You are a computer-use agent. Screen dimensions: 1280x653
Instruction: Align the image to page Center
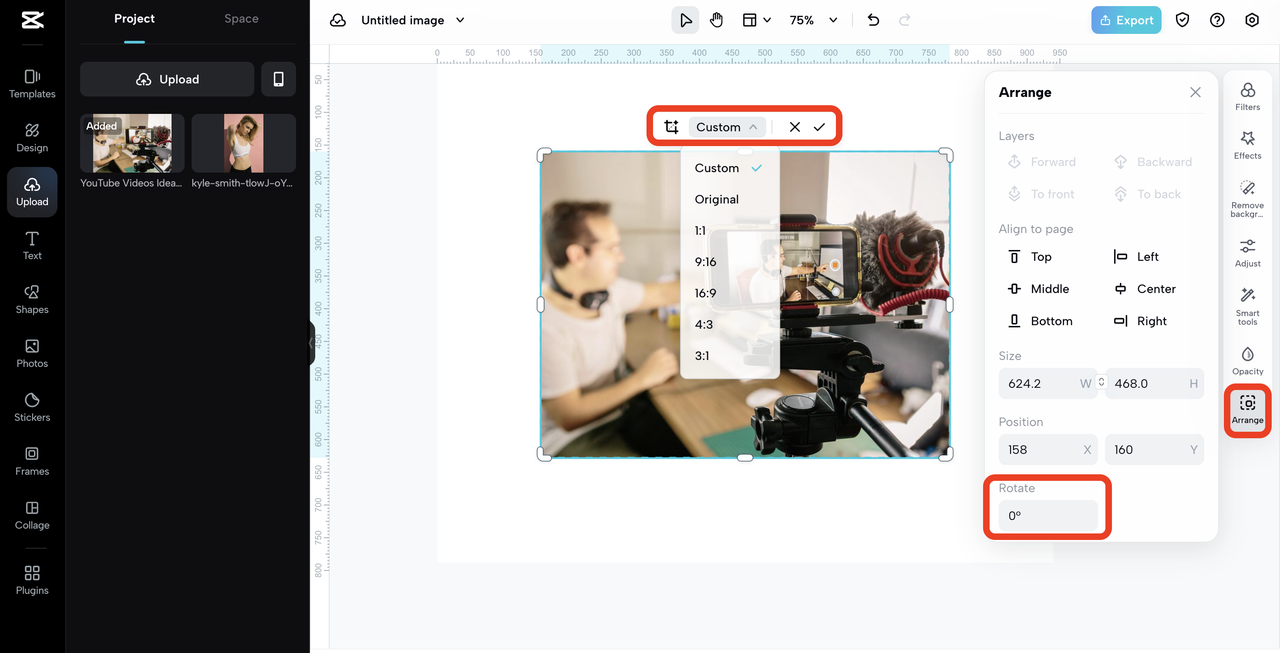click(x=1145, y=289)
